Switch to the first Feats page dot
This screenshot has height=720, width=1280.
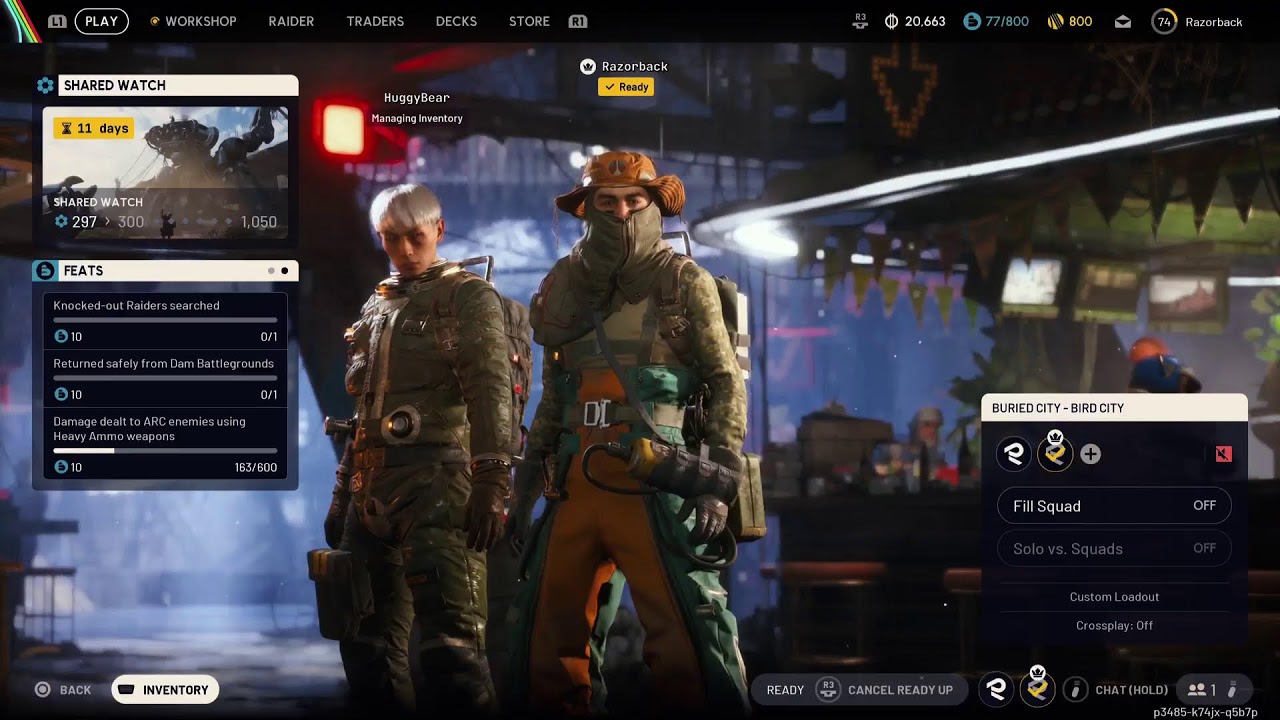[271, 271]
